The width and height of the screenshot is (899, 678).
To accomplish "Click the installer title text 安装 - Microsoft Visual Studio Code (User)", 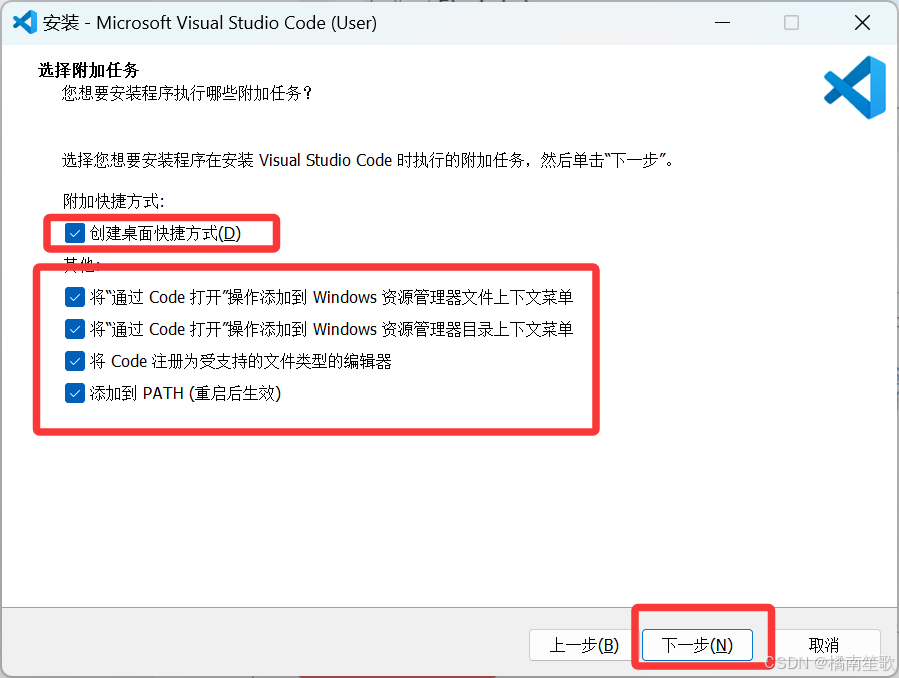I will tap(210, 23).
